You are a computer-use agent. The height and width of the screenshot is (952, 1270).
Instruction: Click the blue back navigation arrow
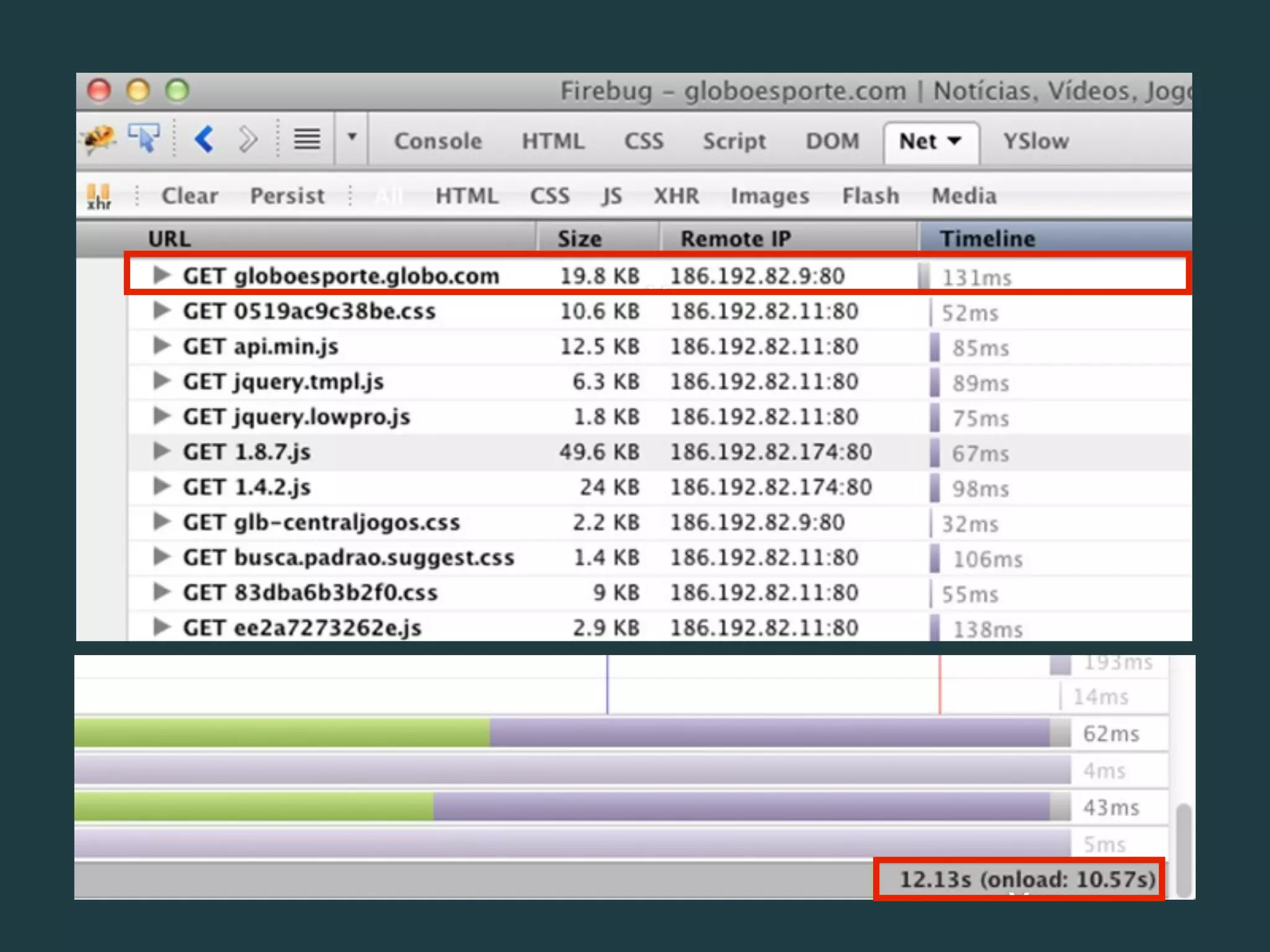point(205,139)
